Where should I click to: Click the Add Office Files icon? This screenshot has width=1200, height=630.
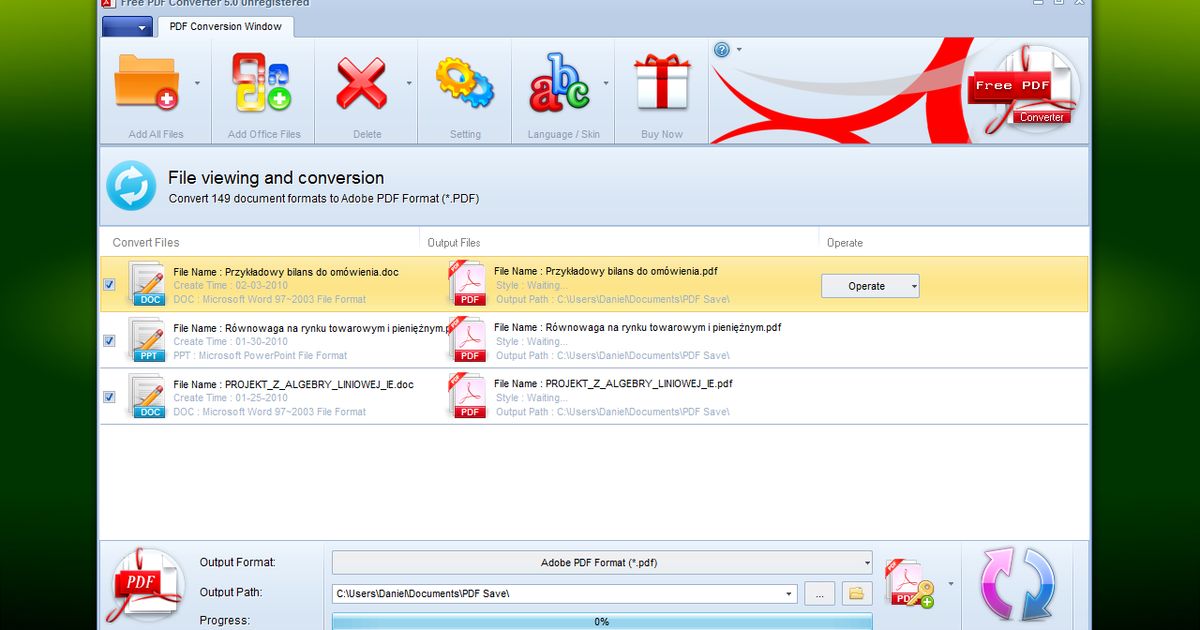(x=261, y=83)
